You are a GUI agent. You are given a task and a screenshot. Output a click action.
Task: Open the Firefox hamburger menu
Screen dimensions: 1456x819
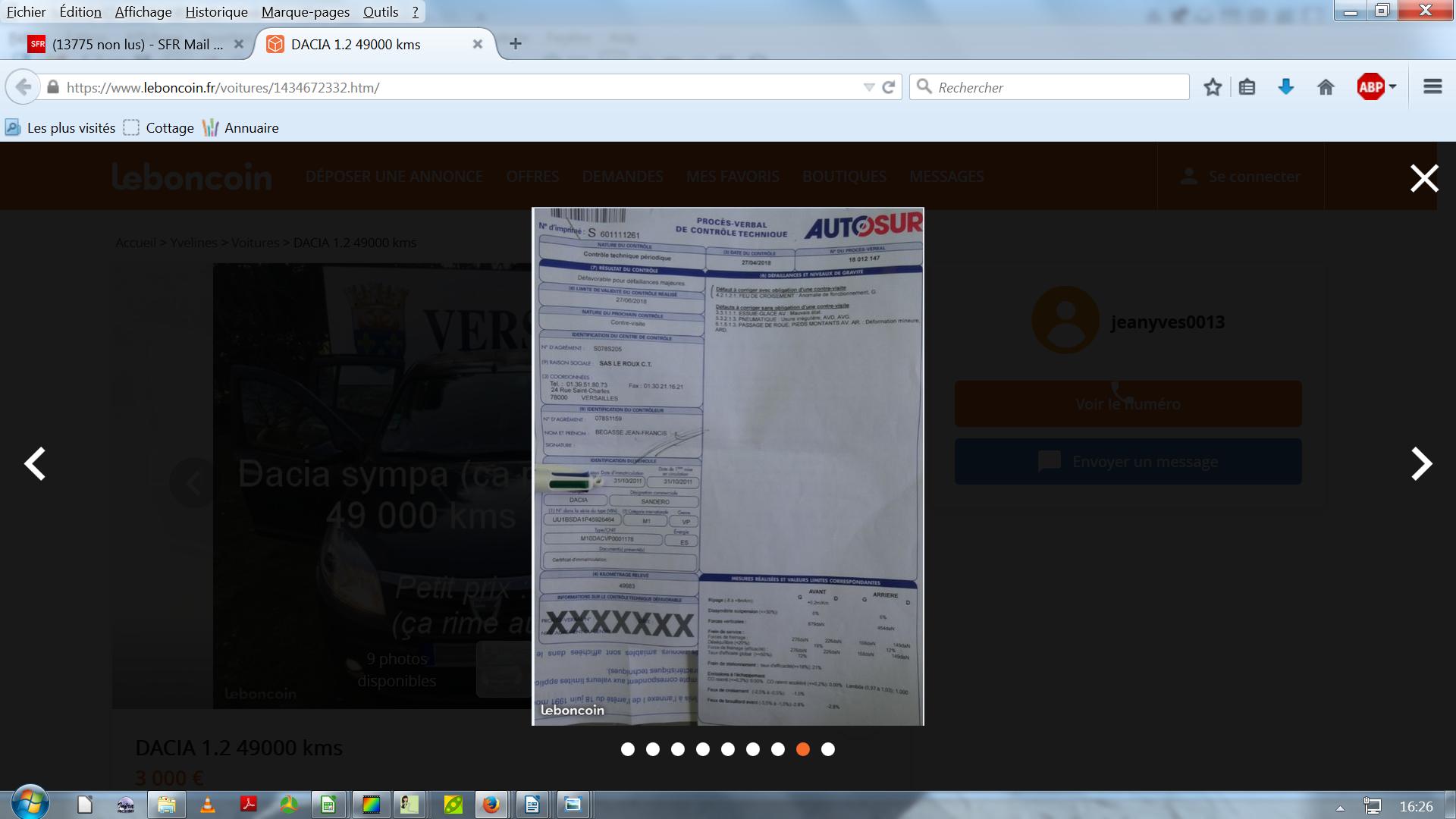(1432, 87)
